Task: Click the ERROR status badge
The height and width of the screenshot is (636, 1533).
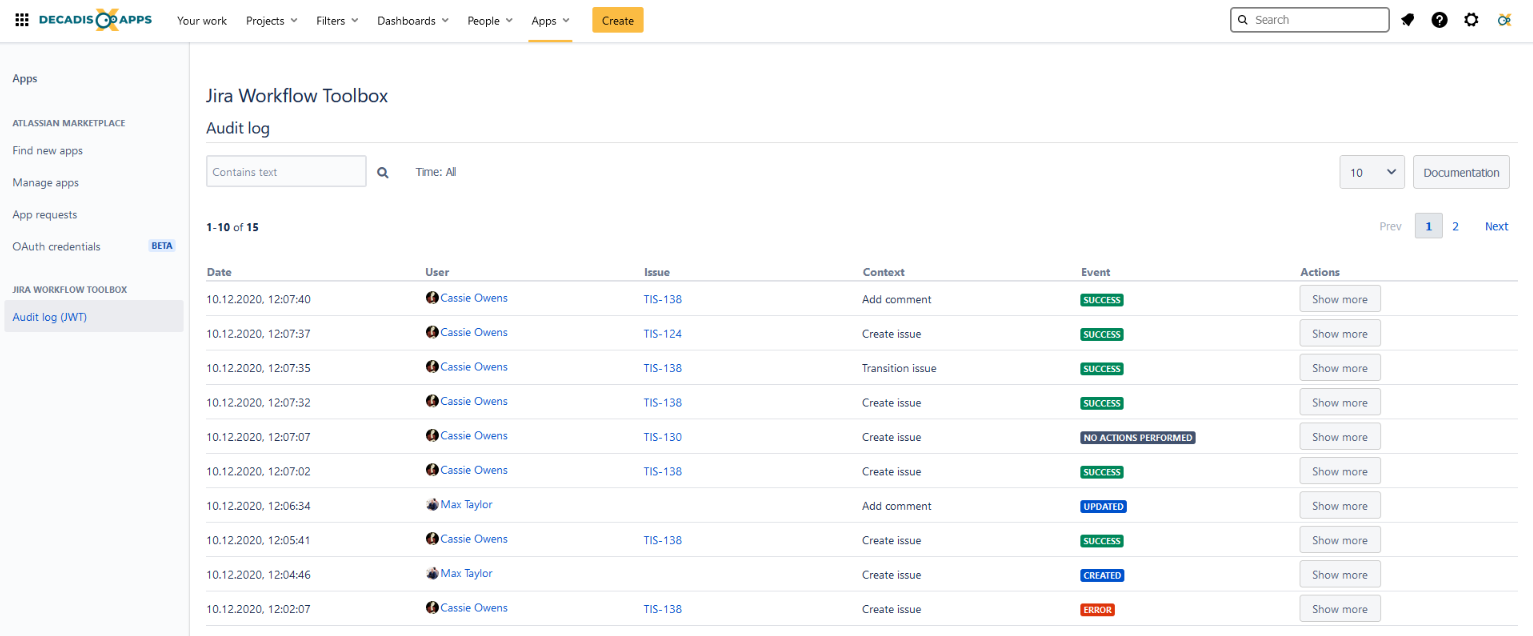Action: coord(1097,610)
